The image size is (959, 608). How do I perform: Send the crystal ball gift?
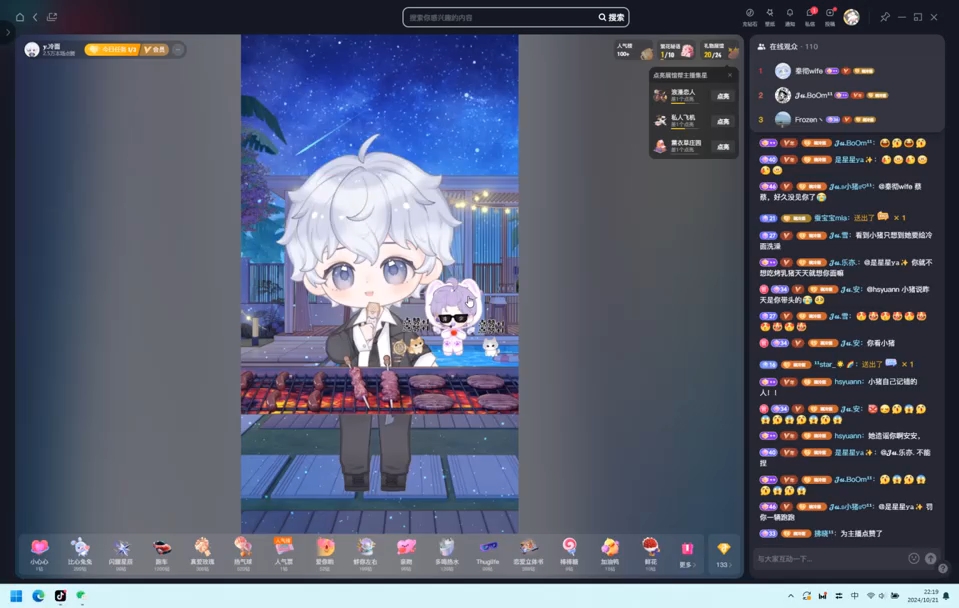tap(365, 554)
